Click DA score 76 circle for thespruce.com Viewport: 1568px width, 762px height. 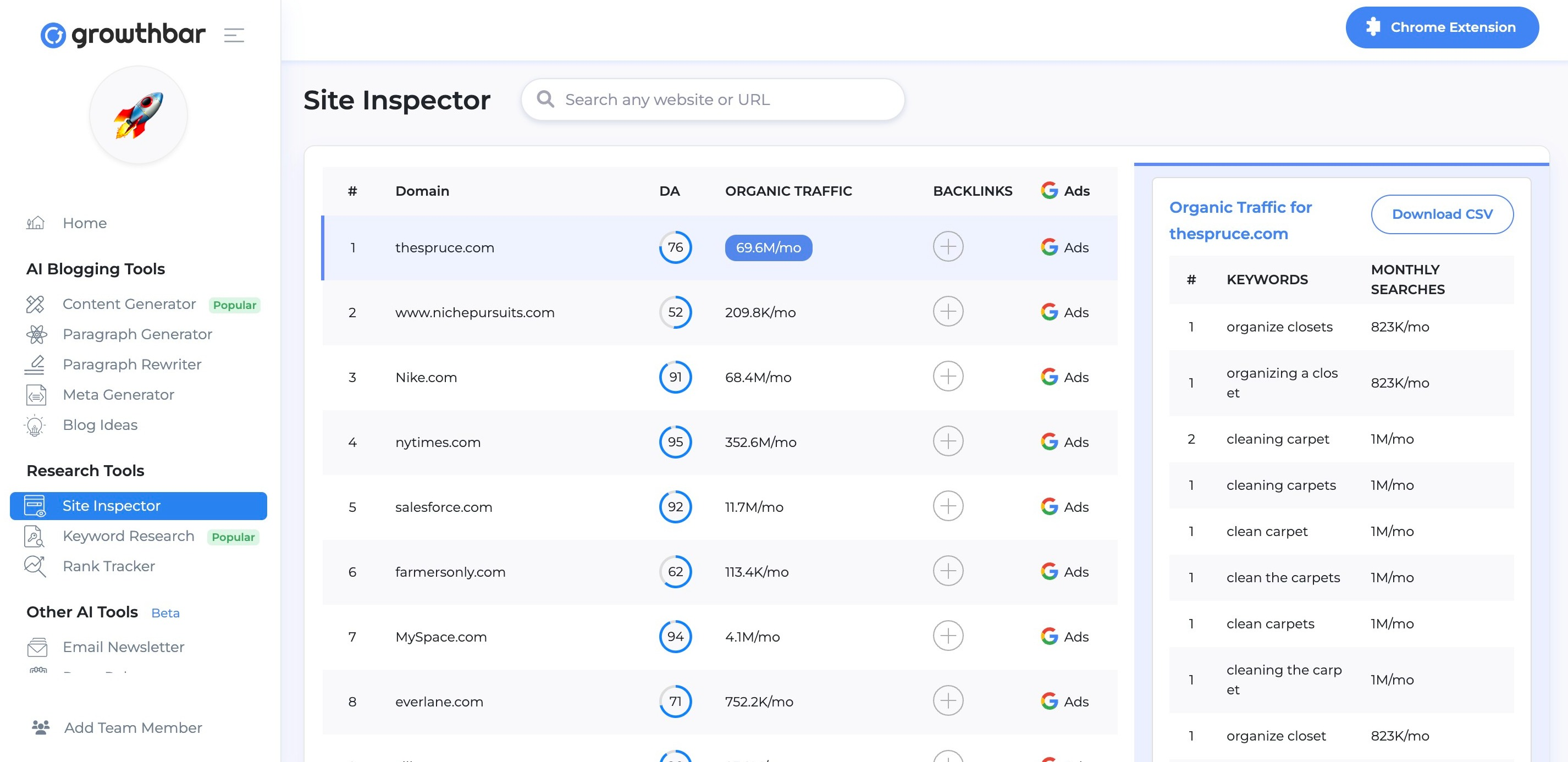pos(675,247)
